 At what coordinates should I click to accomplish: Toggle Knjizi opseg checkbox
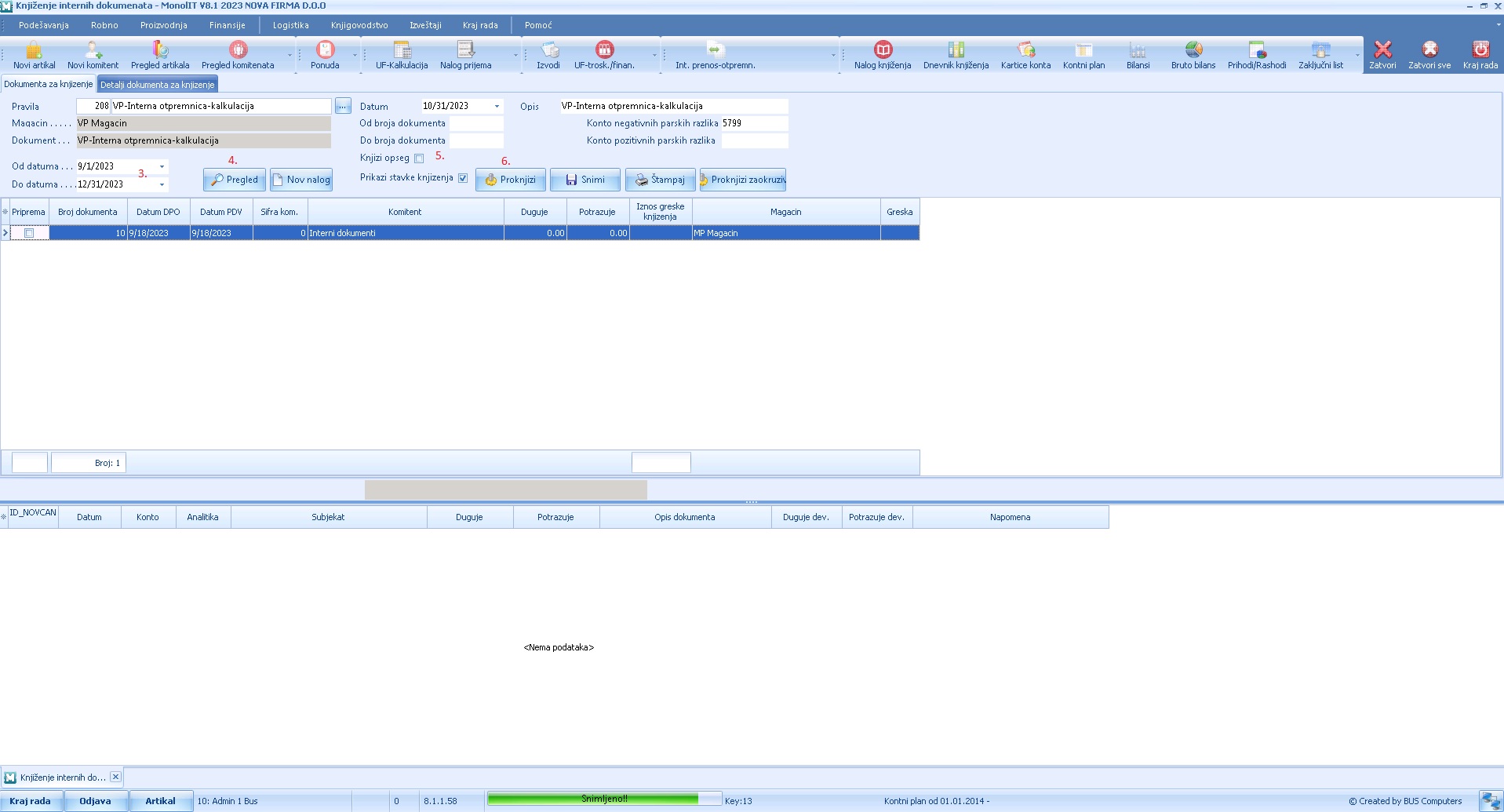tap(419, 158)
